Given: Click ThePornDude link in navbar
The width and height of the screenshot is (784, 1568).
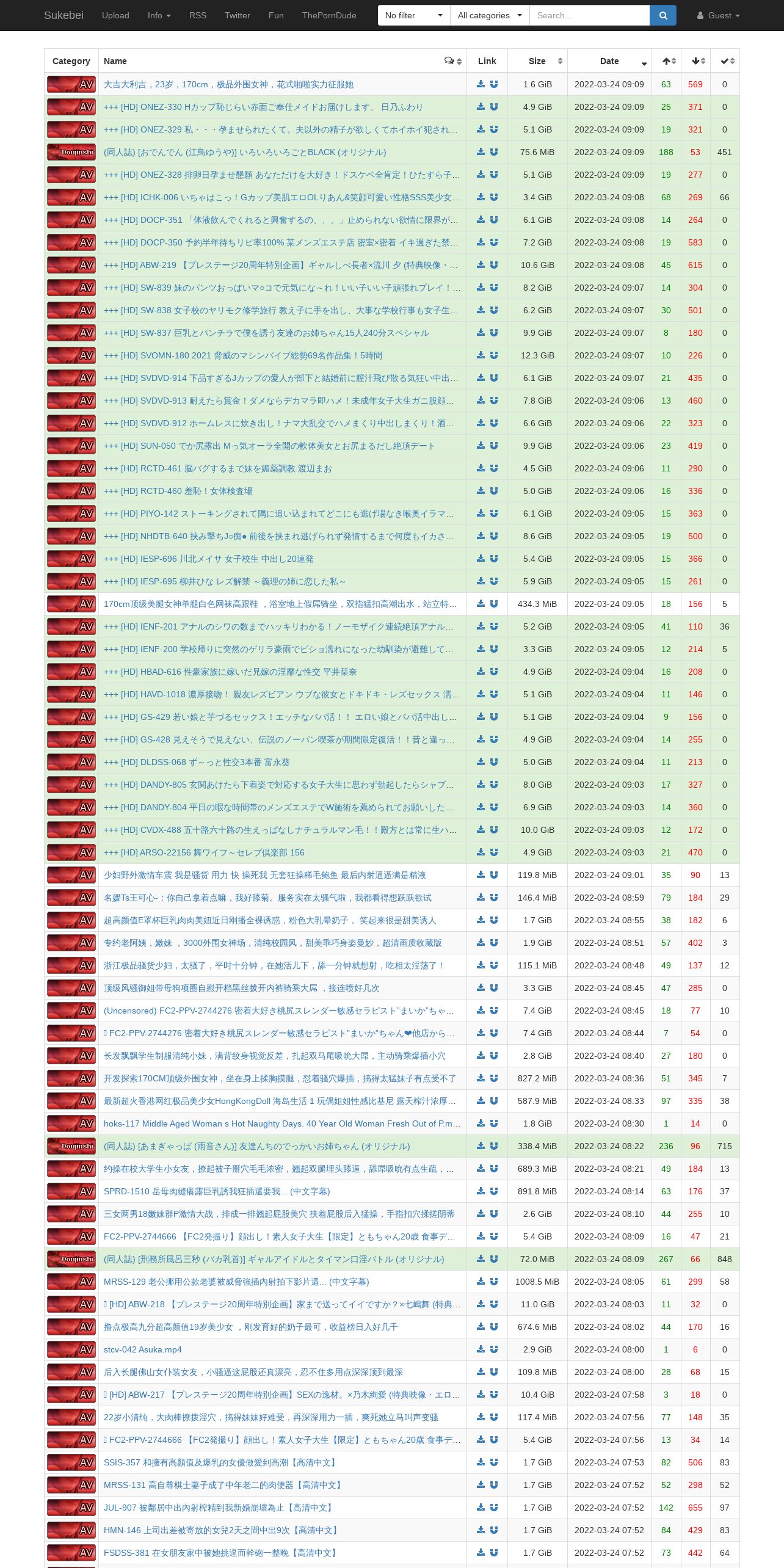Looking at the screenshot, I should [329, 15].
